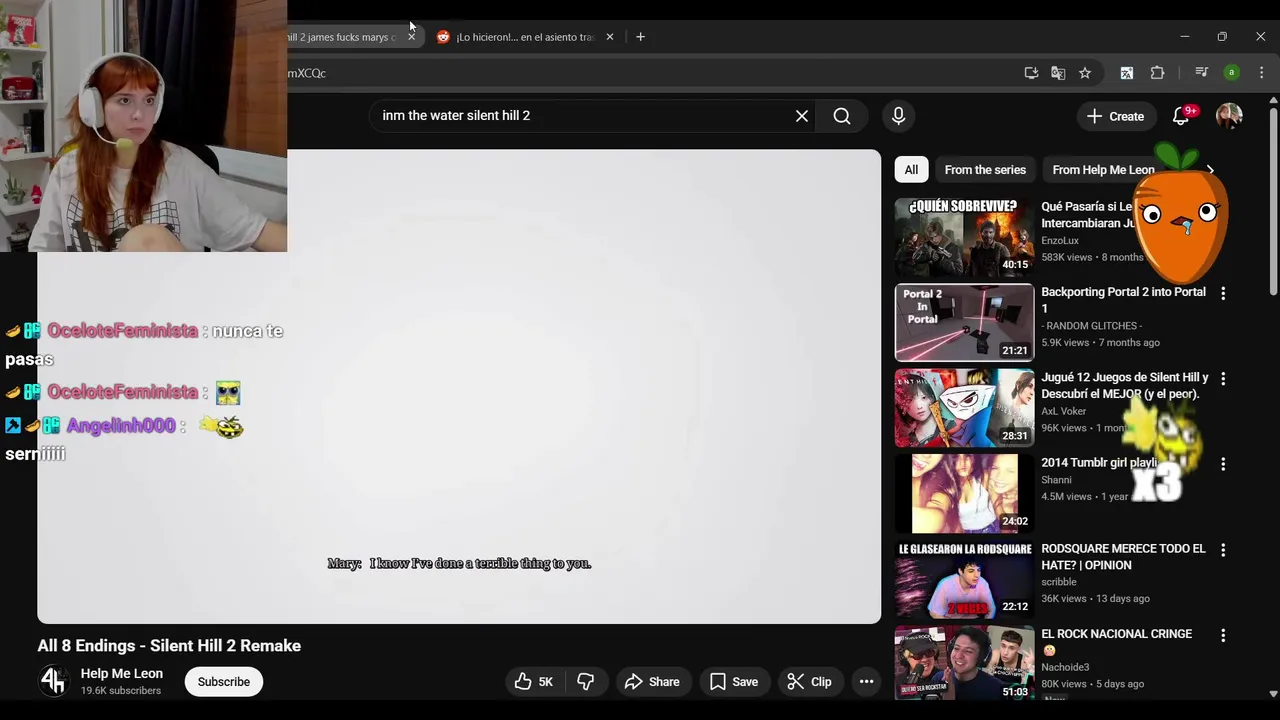
Task: Click the video player area
Action: 459,387
